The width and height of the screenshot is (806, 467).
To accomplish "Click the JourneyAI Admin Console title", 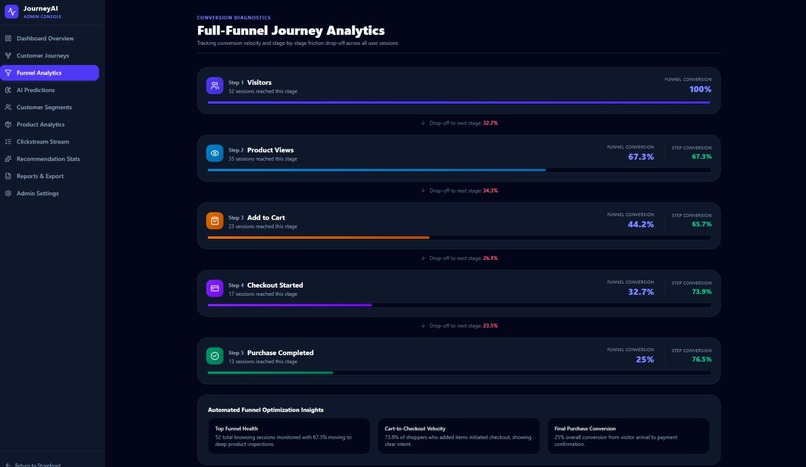I will (x=42, y=11).
